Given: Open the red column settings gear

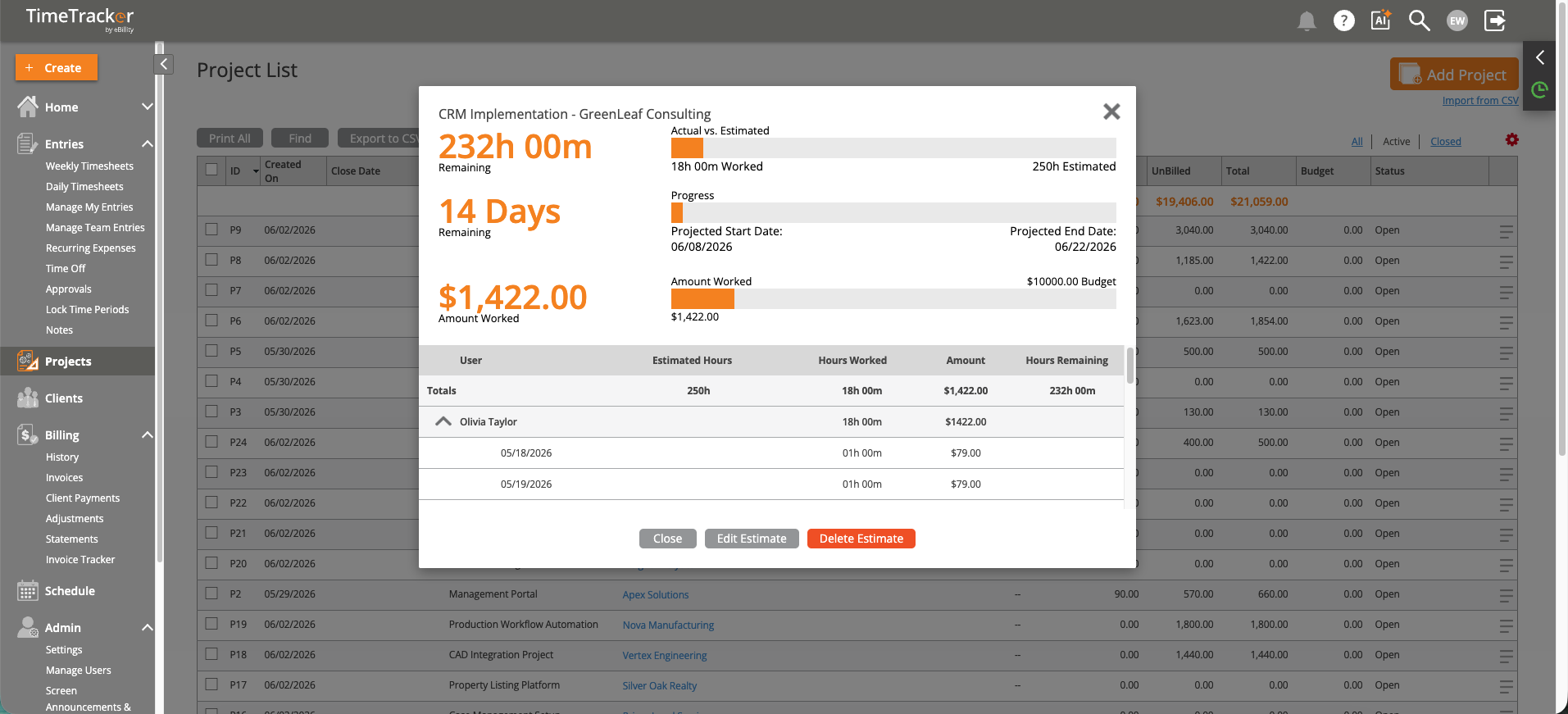Looking at the screenshot, I should (x=1511, y=140).
